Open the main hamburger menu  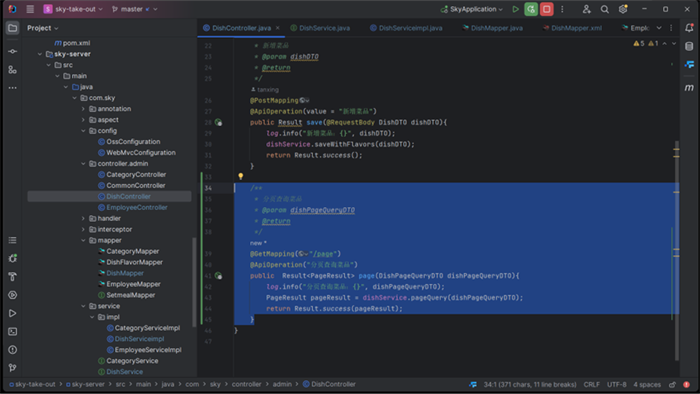[30, 9]
